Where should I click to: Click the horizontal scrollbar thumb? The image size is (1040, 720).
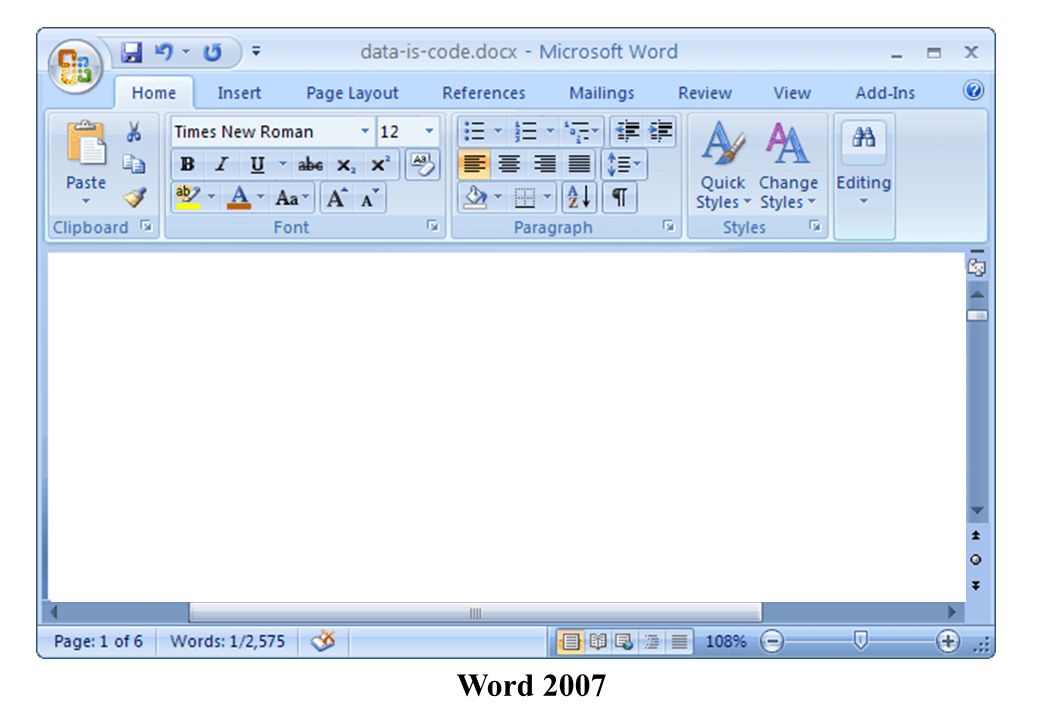[476, 613]
